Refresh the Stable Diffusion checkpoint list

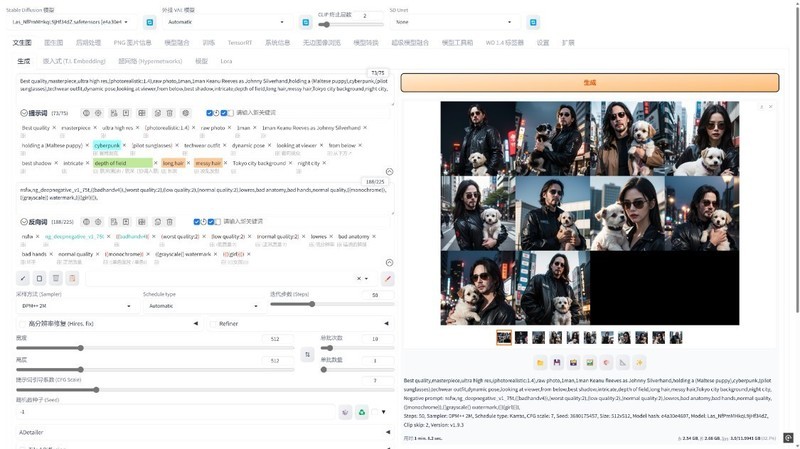(149, 21)
